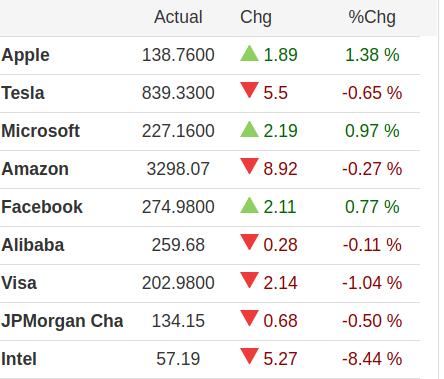Open the Facebook stock link

[x=42, y=207]
